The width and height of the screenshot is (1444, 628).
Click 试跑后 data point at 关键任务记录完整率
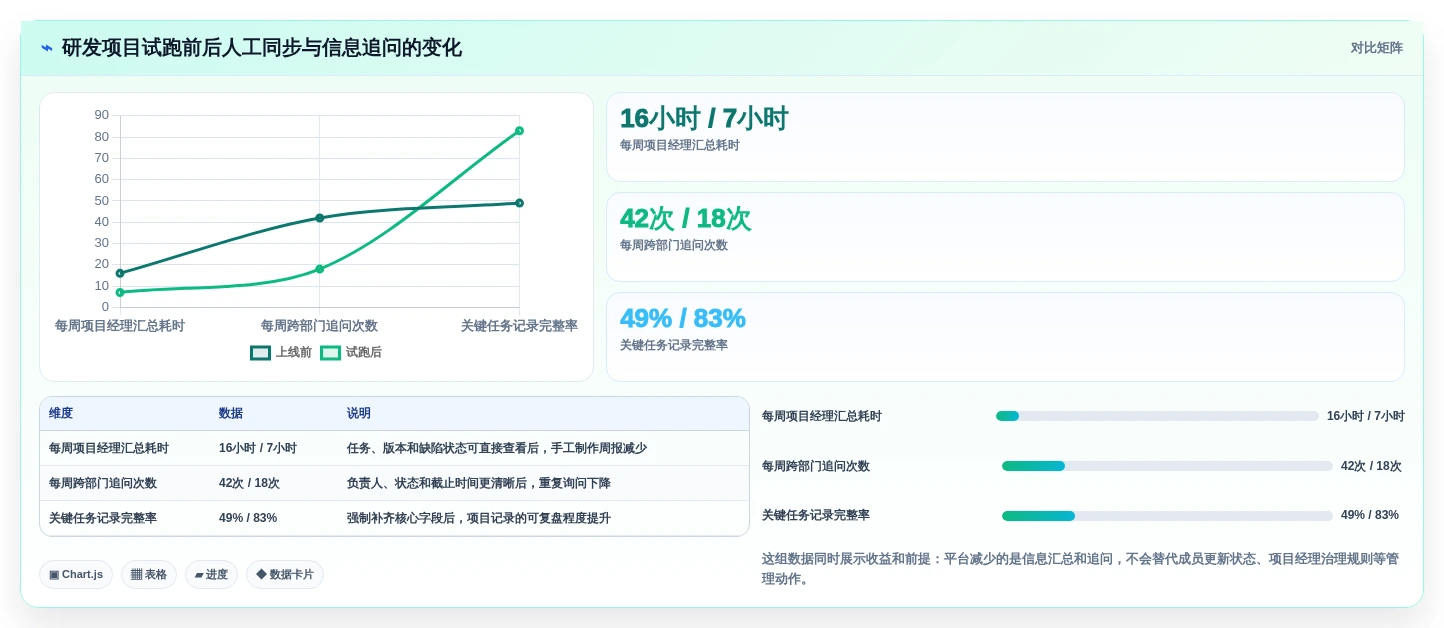click(519, 131)
